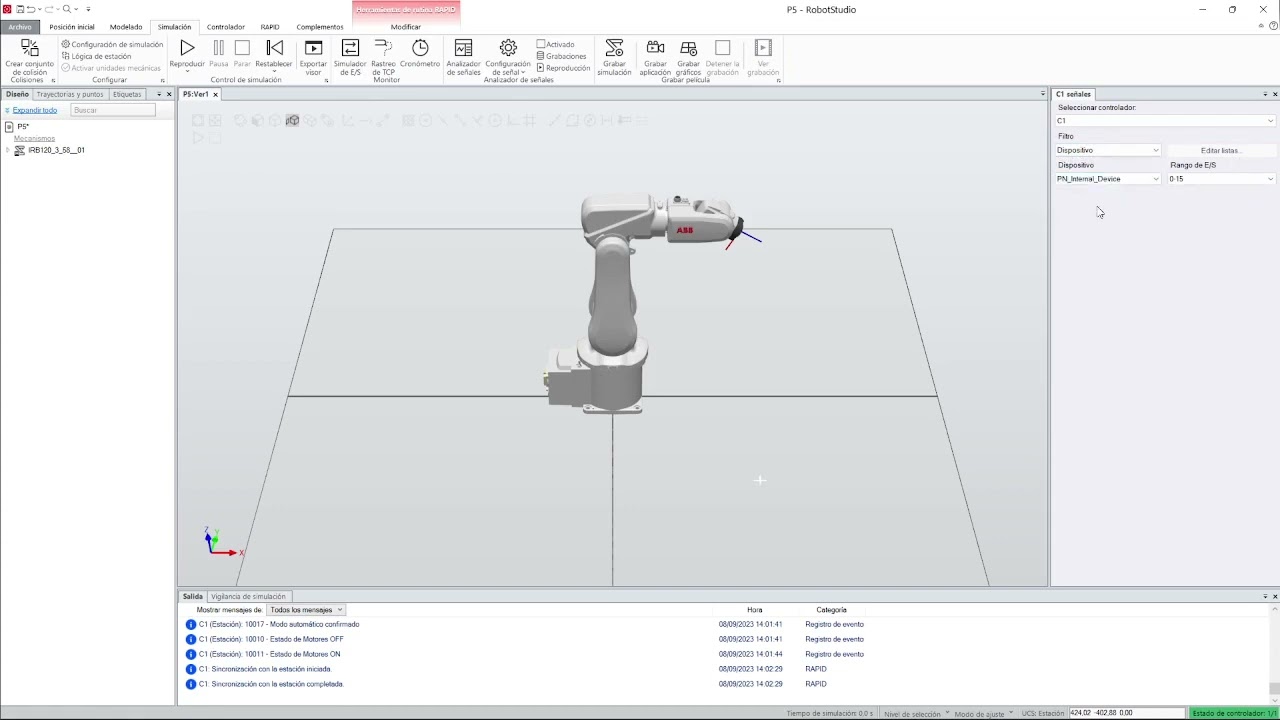
Task: Open Lógica de estación
Action: pos(96,56)
